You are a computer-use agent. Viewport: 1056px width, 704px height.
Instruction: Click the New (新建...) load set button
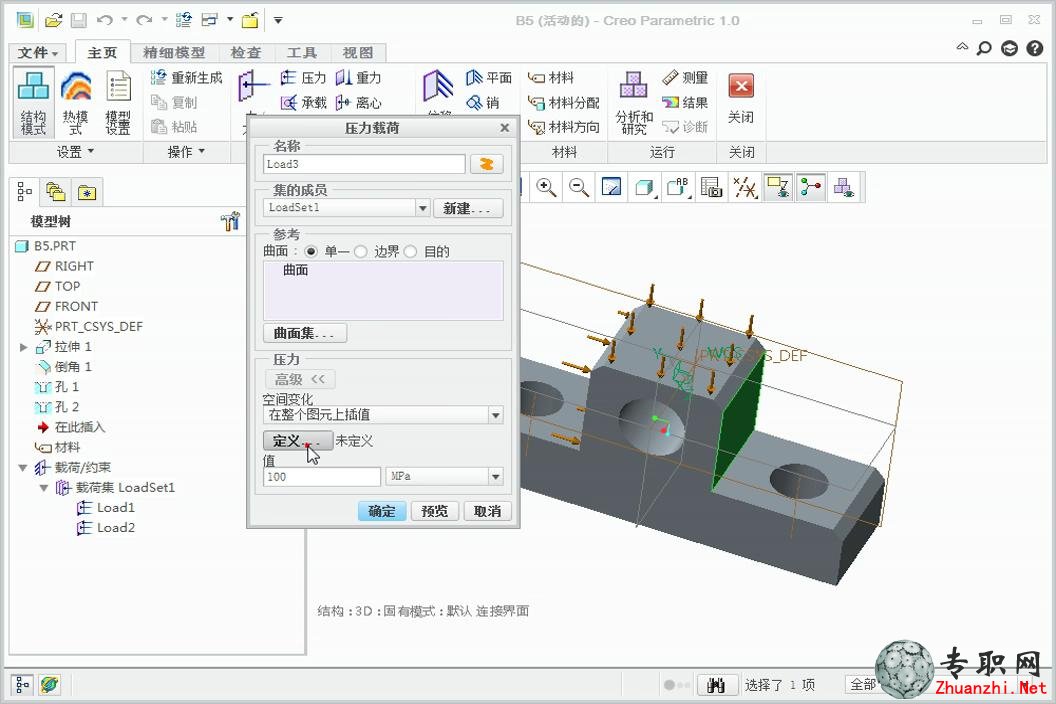pos(468,208)
